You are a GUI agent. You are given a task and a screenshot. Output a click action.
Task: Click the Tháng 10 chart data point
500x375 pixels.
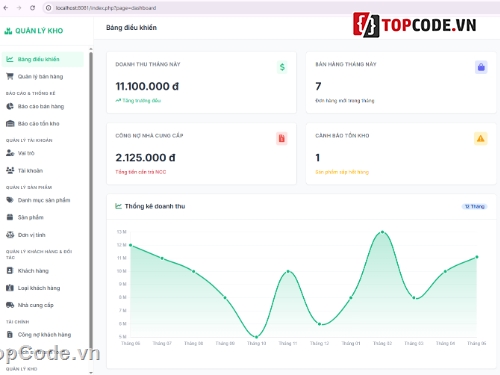coord(256,337)
